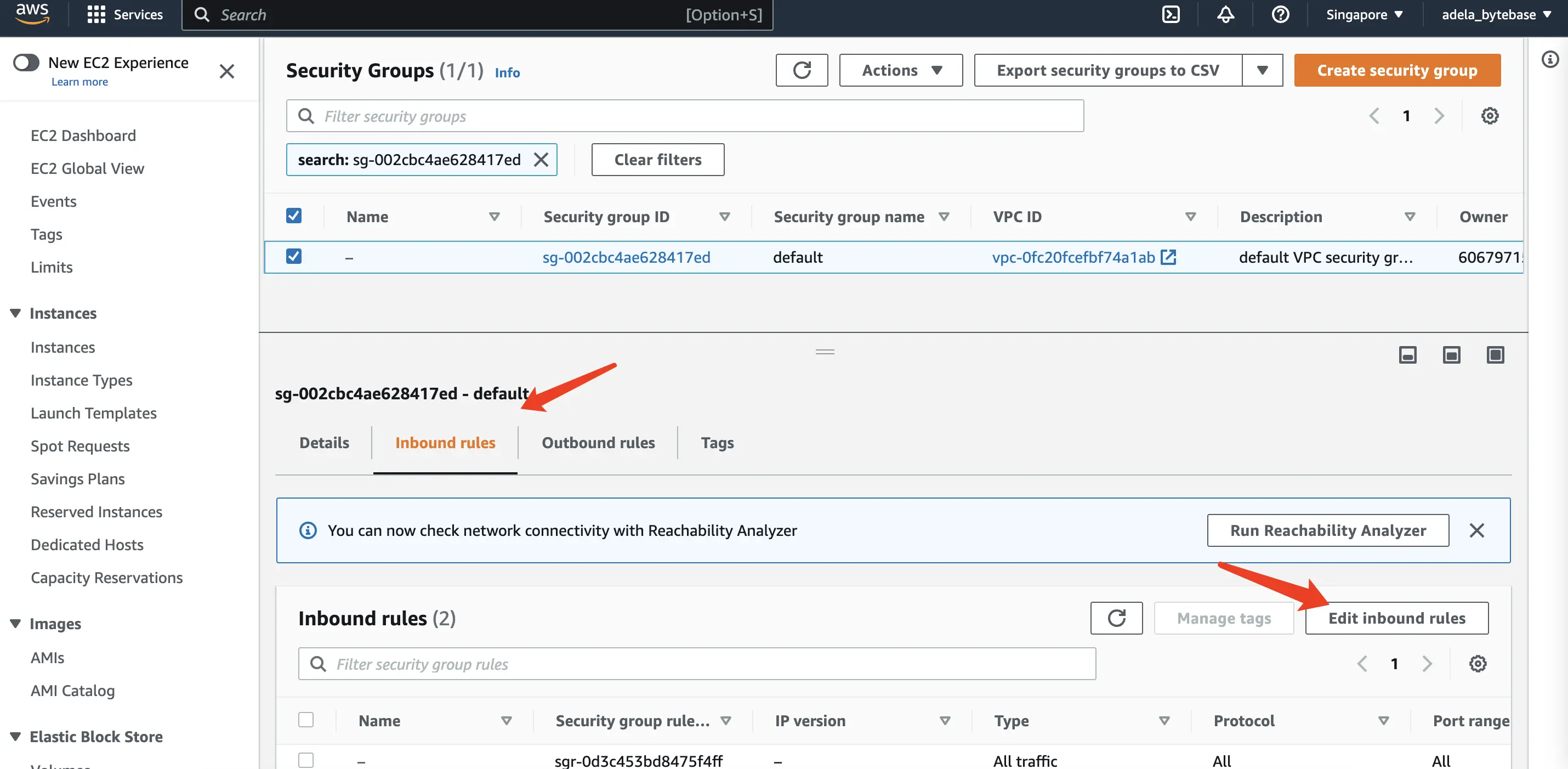Switch to the Details tab

[x=324, y=443]
